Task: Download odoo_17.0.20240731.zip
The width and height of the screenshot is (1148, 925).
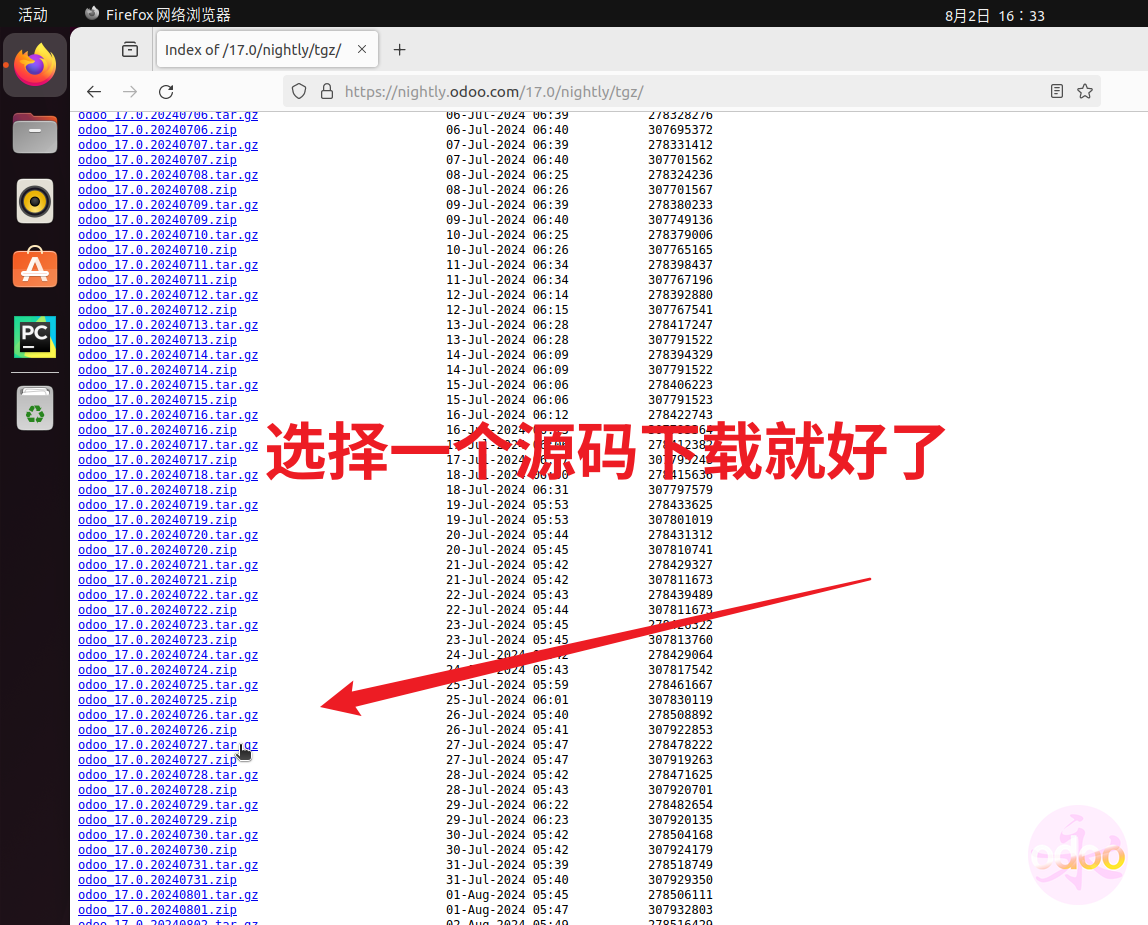Action: click(x=157, y=880)
